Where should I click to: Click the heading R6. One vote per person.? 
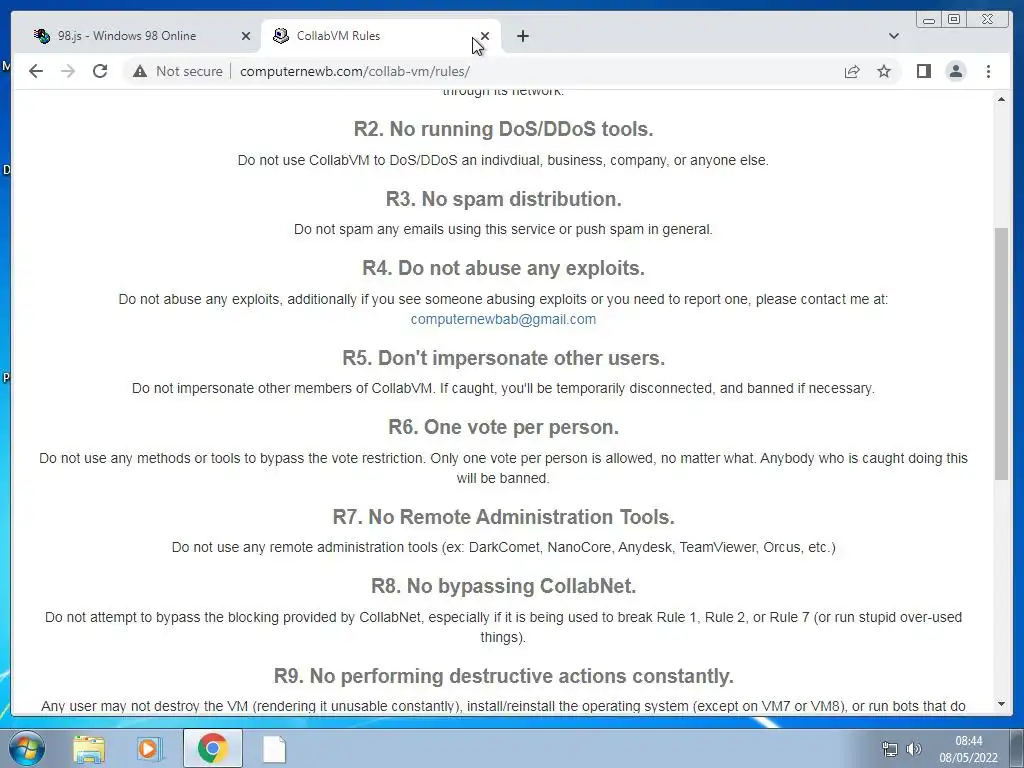click(x=503, y=426)
